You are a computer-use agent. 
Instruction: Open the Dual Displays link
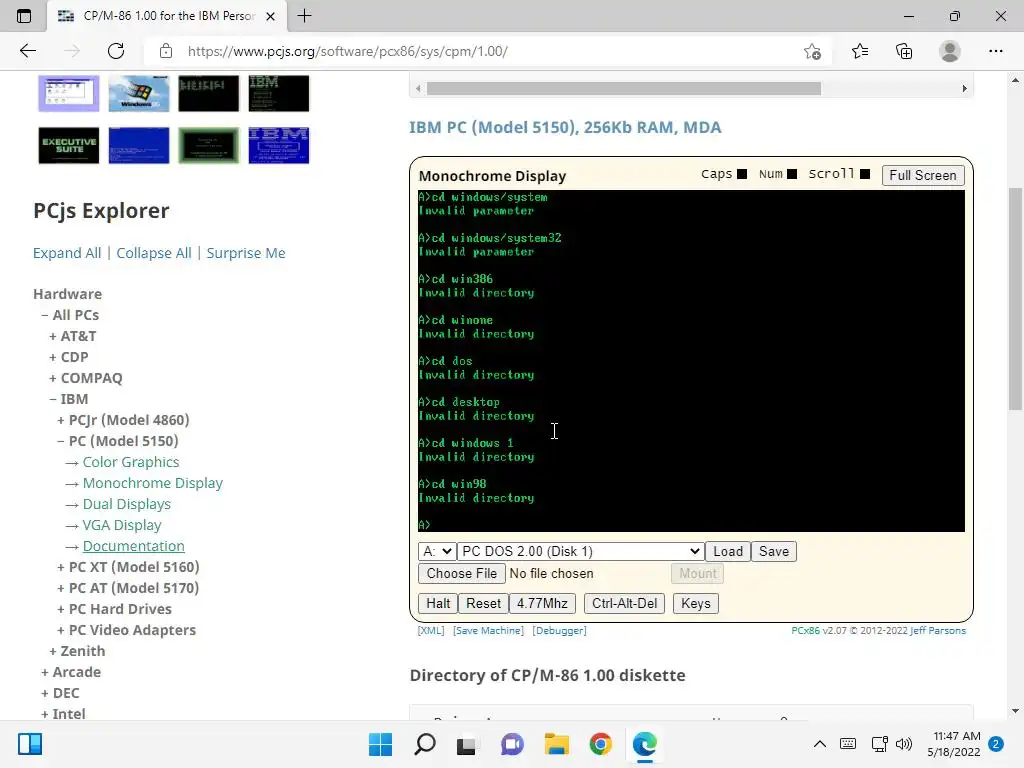127,504
